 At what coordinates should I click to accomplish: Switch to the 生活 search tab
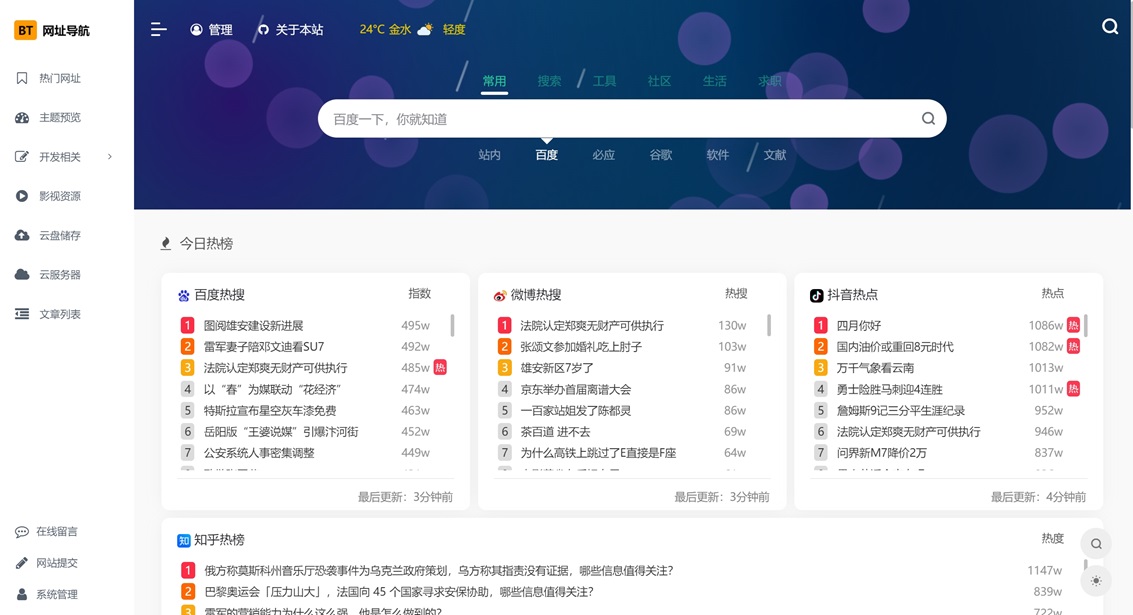click(715, 81)
